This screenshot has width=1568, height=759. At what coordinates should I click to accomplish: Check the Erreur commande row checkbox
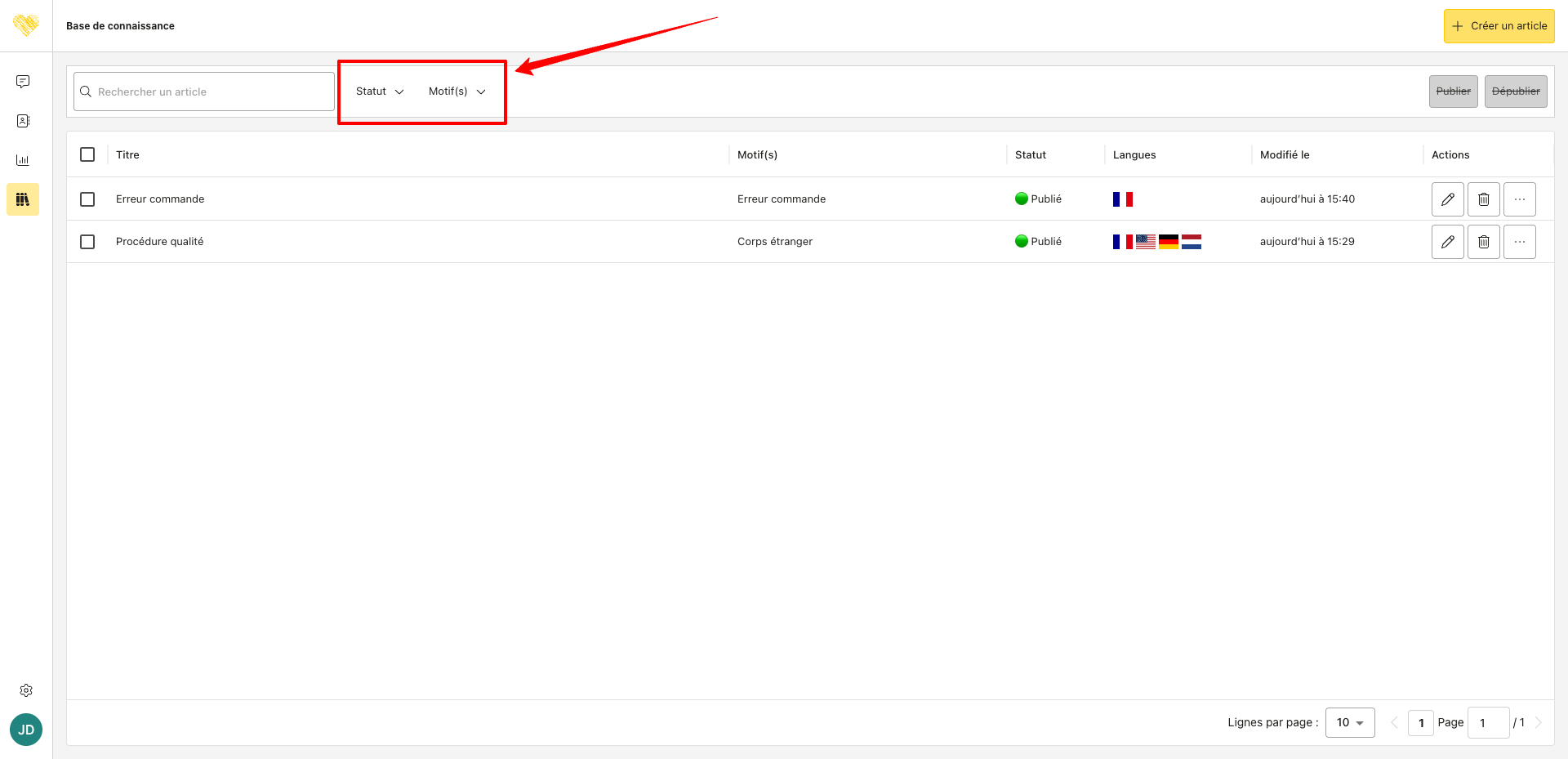(87, 199)
